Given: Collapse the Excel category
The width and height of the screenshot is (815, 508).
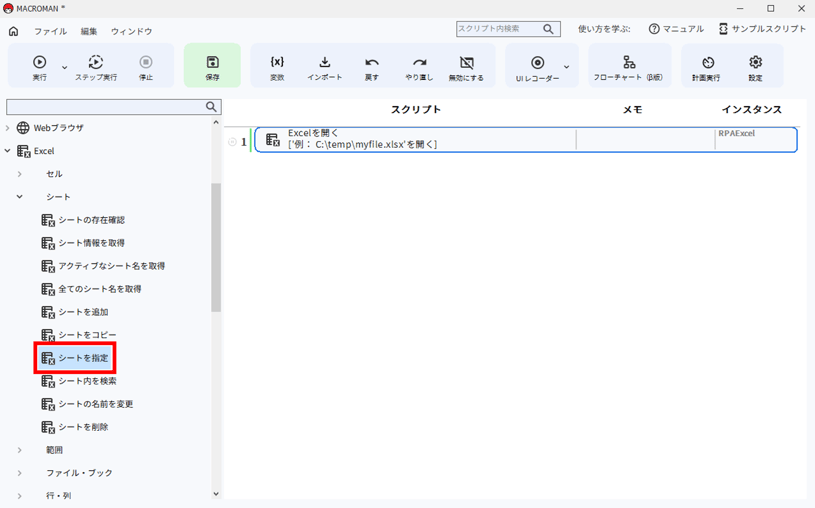Looking at the screenshot, I should pyautogui.click(x=7, y=151).
